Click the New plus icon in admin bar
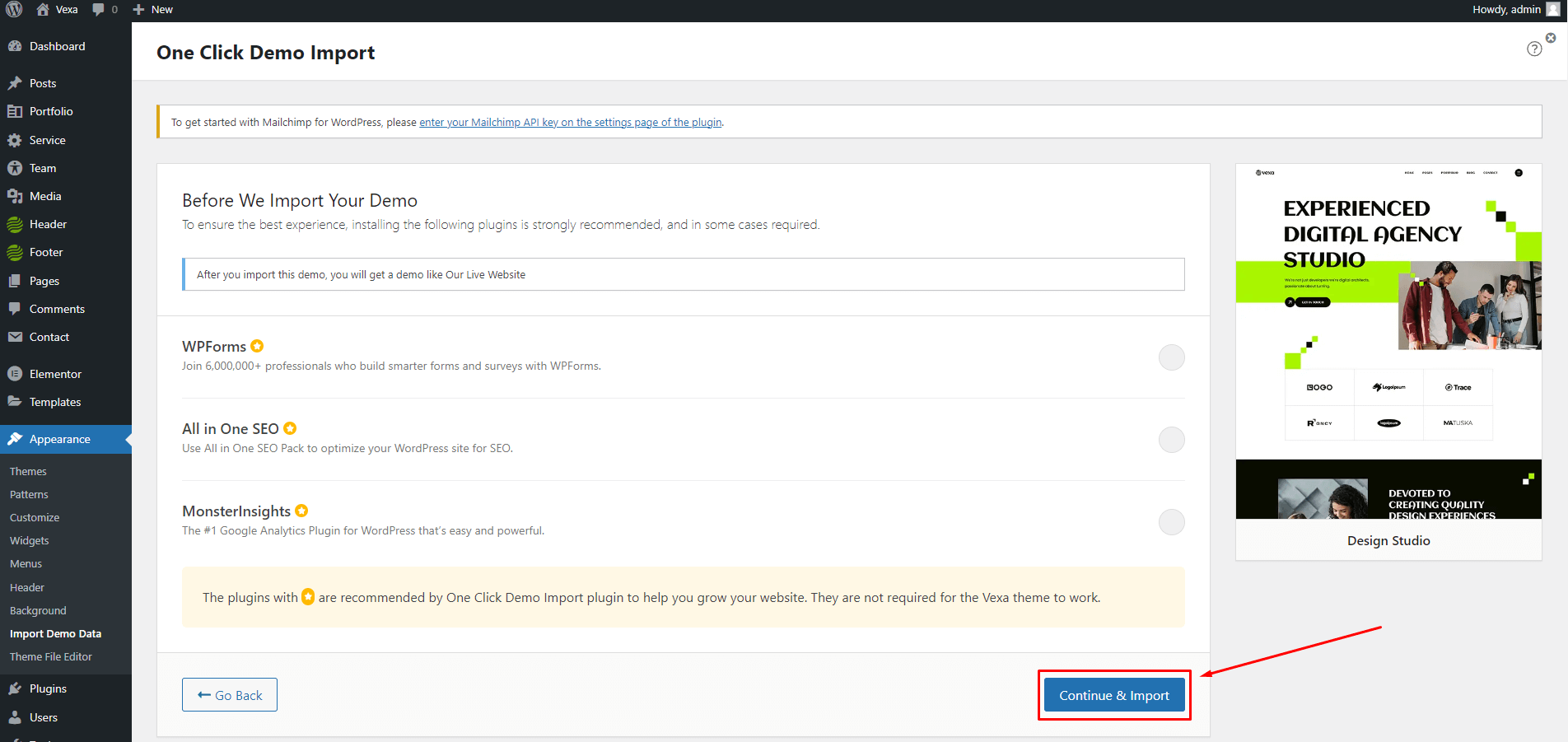Viewport: 1568px width, 742px height. [138, 10]
